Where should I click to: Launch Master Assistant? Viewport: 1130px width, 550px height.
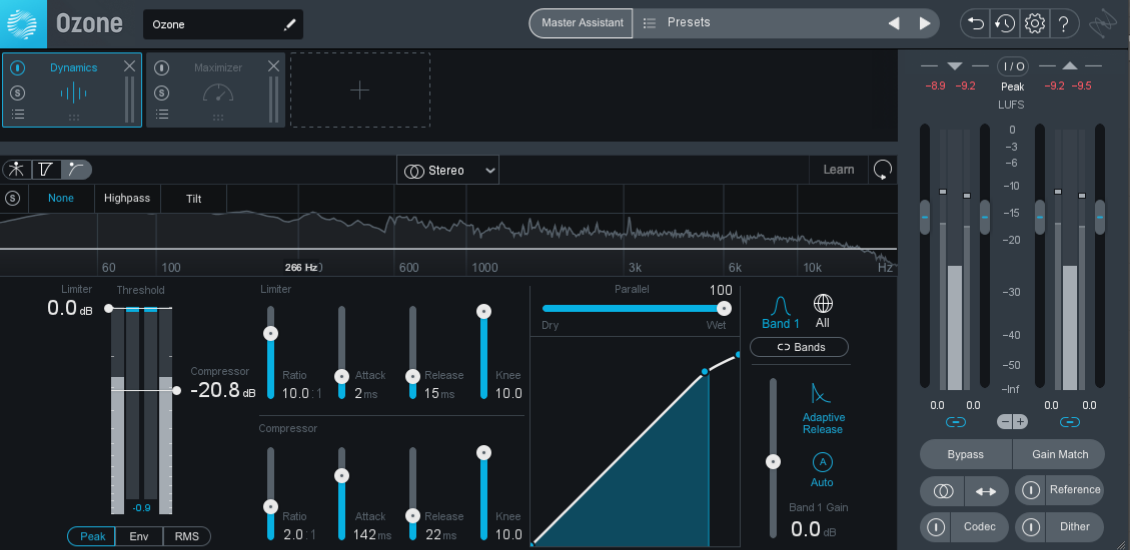click(x=582, y=23)
